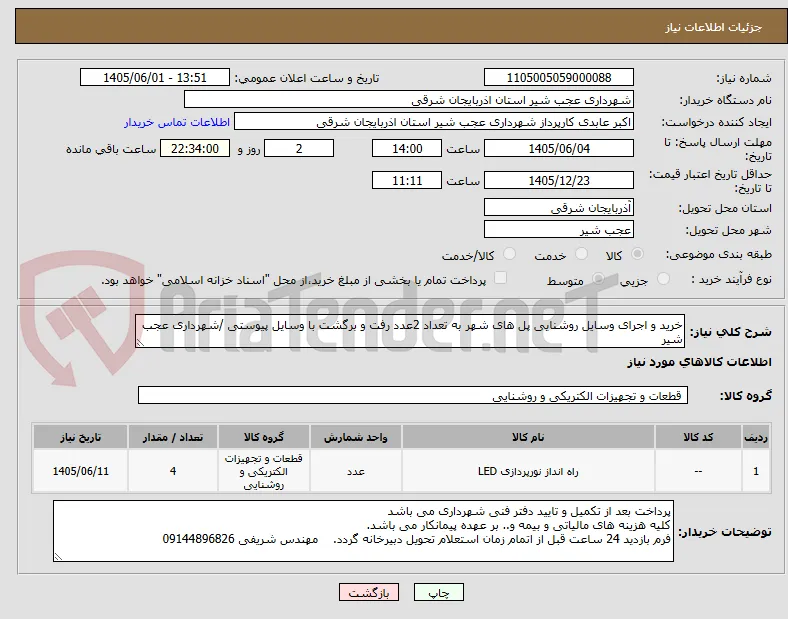Screen dimensions: 788x619
Task: Click the توضیحات خریدار notes textarea
Action: pyautogui.click(x=363, y=531)
